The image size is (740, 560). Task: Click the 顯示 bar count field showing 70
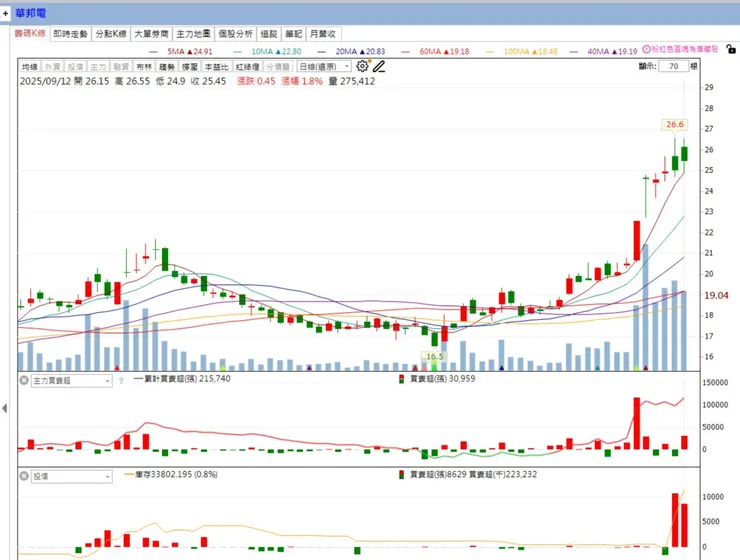pyautogui.click(x=673, y=67)
